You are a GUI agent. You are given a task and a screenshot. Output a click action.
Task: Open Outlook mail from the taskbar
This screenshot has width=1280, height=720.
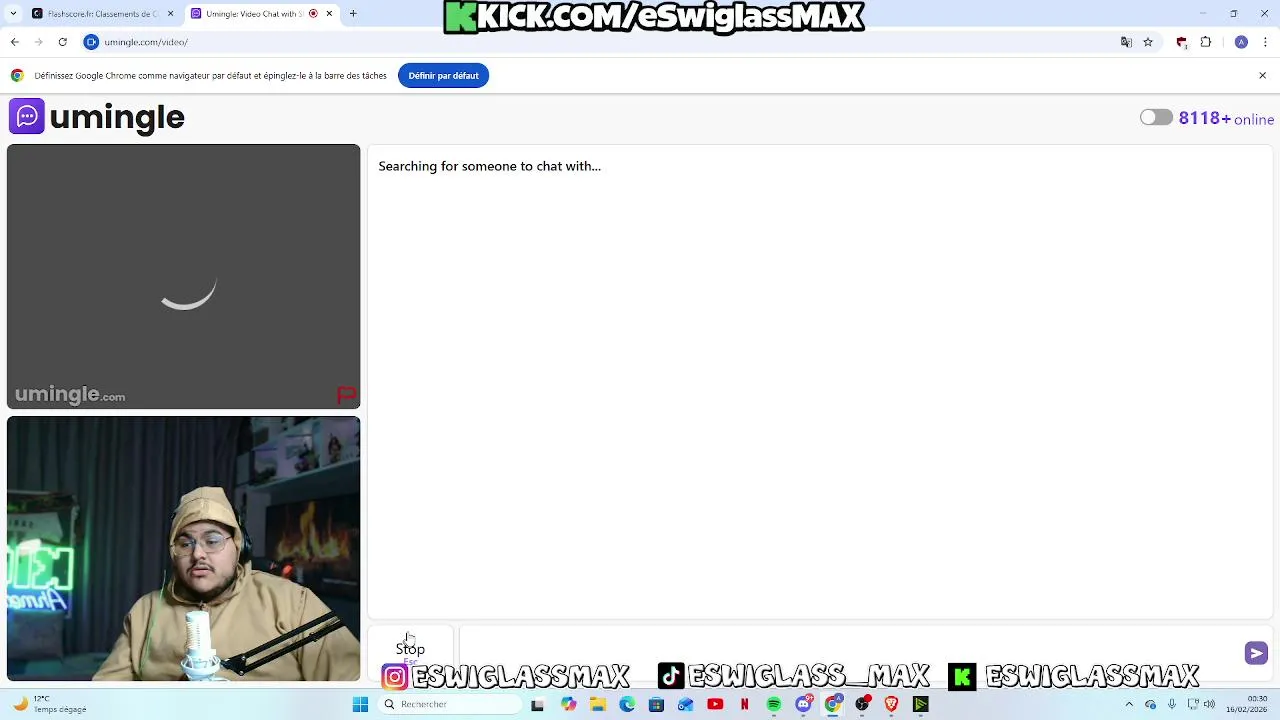pyautogui.click(x=685, y=704)
